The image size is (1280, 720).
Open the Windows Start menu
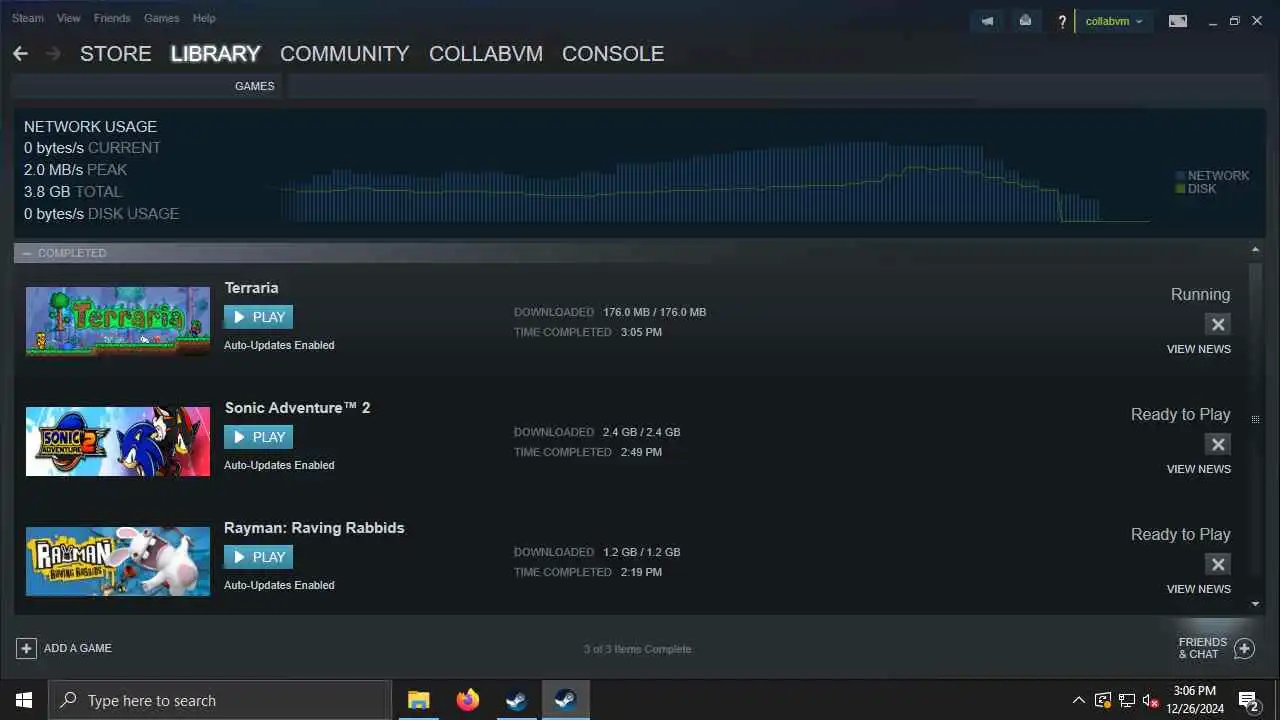coord(24,700)
